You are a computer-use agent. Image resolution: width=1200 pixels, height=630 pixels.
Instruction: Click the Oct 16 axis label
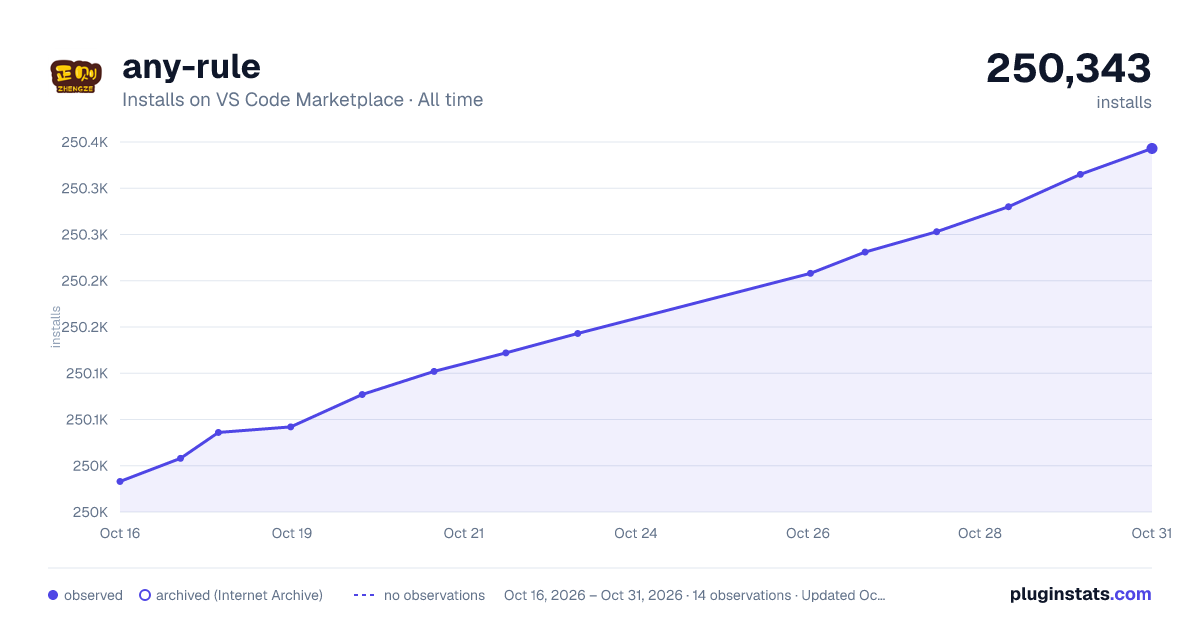[x=120, y=533]
